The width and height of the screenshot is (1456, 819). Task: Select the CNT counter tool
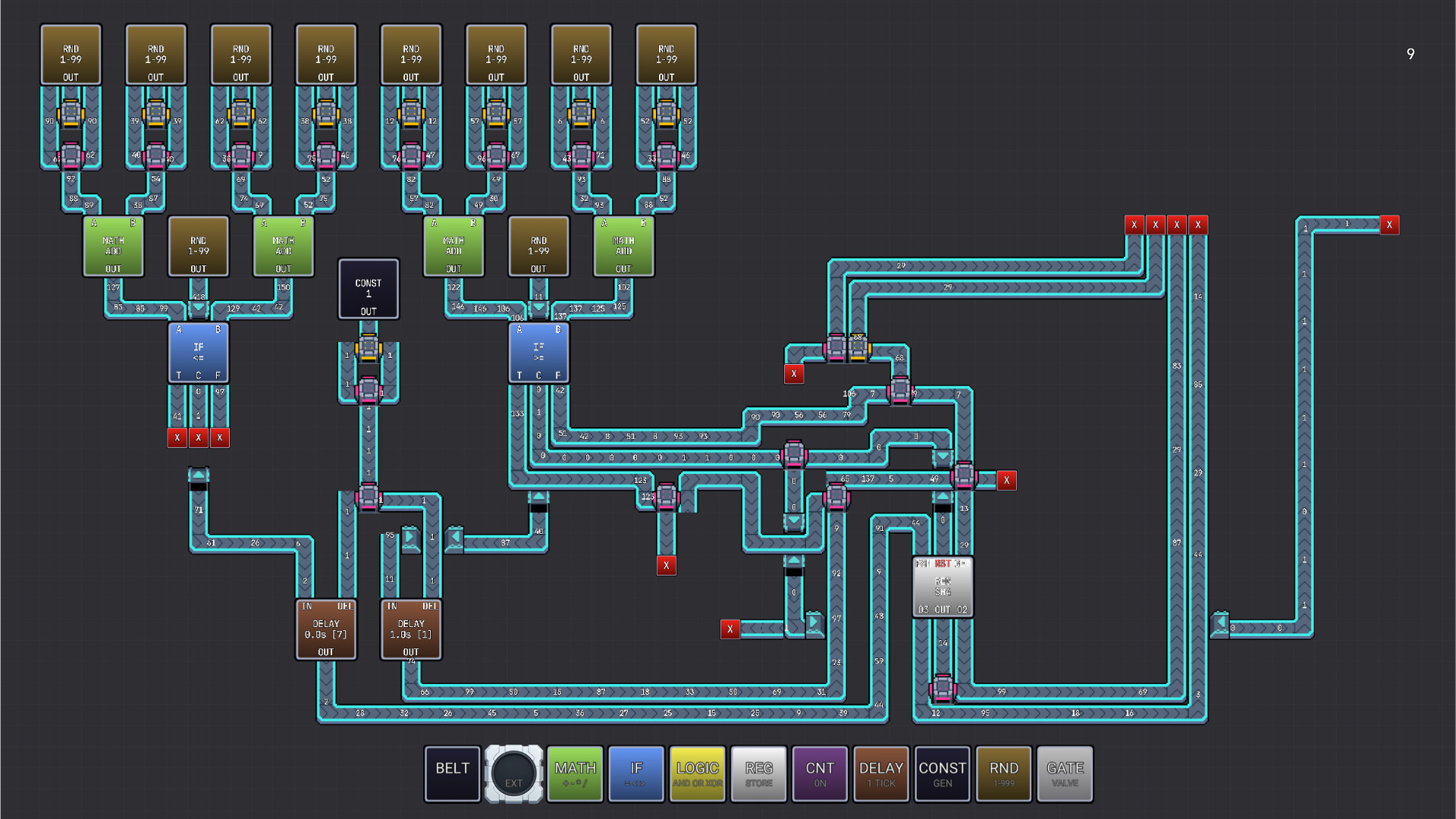pyautogui.click(x=820, y=773)
